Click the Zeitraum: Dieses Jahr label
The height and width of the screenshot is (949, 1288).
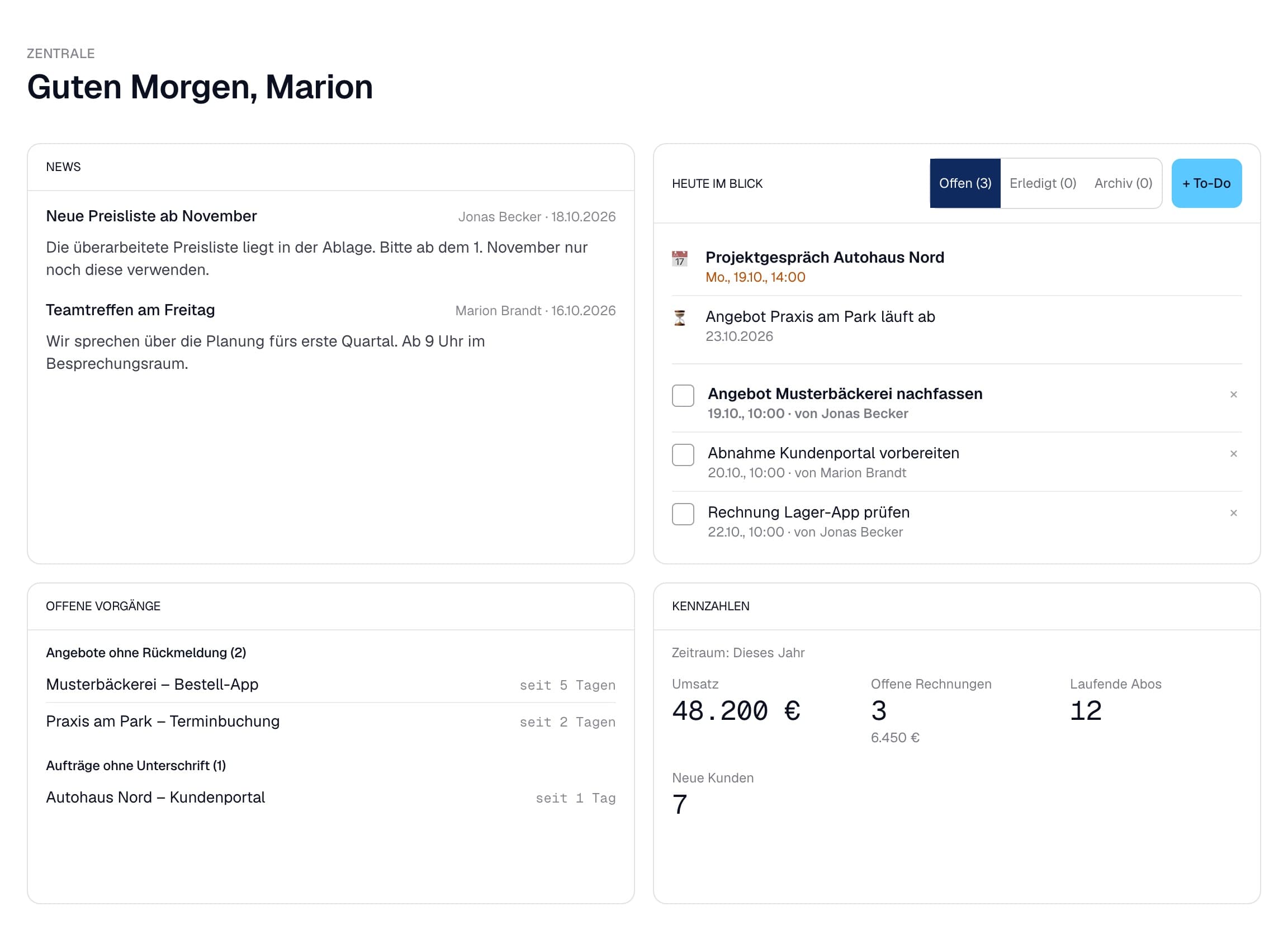point(738,653)
